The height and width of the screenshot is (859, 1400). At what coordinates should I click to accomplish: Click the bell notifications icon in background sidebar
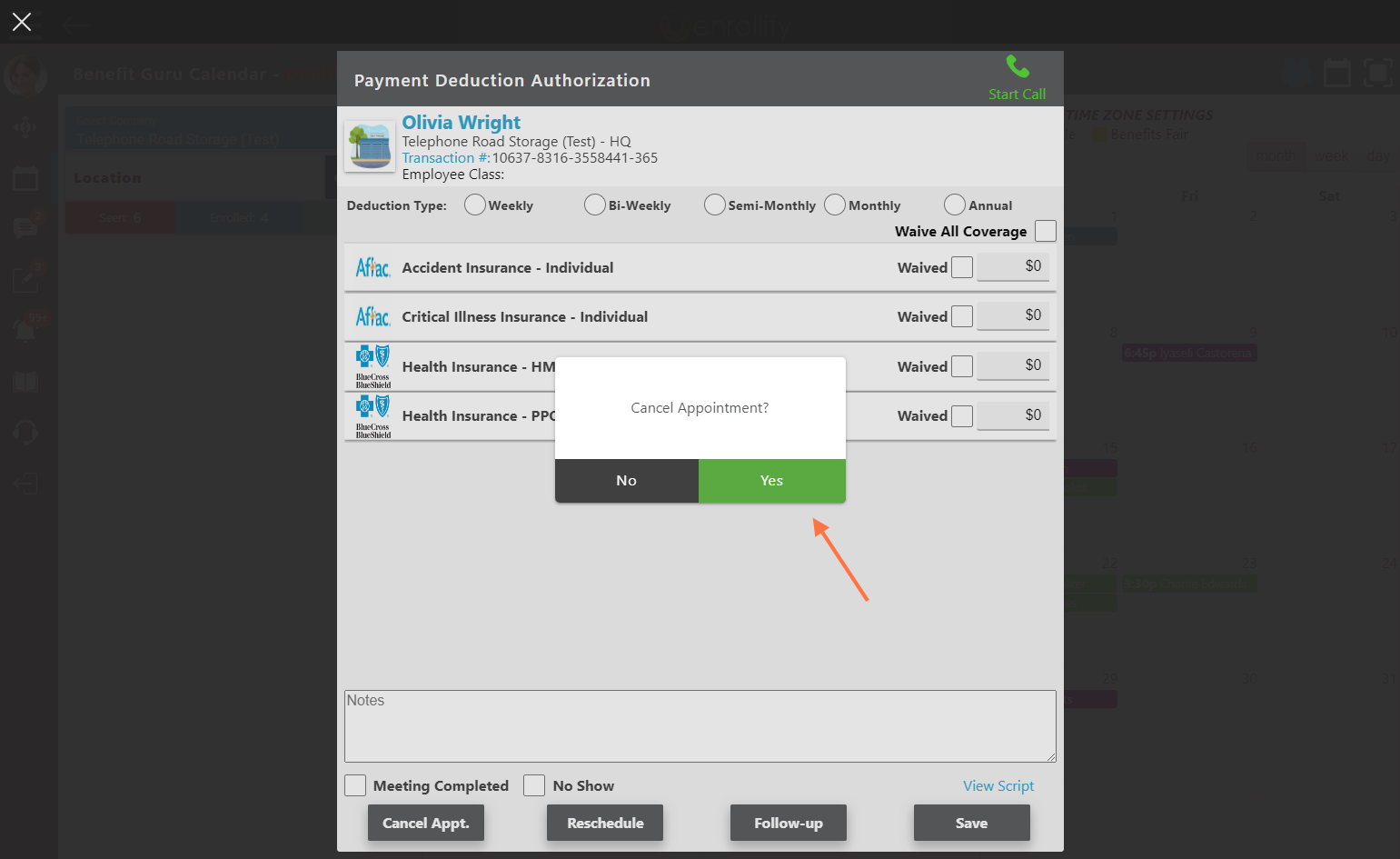(x=25, y=330)
